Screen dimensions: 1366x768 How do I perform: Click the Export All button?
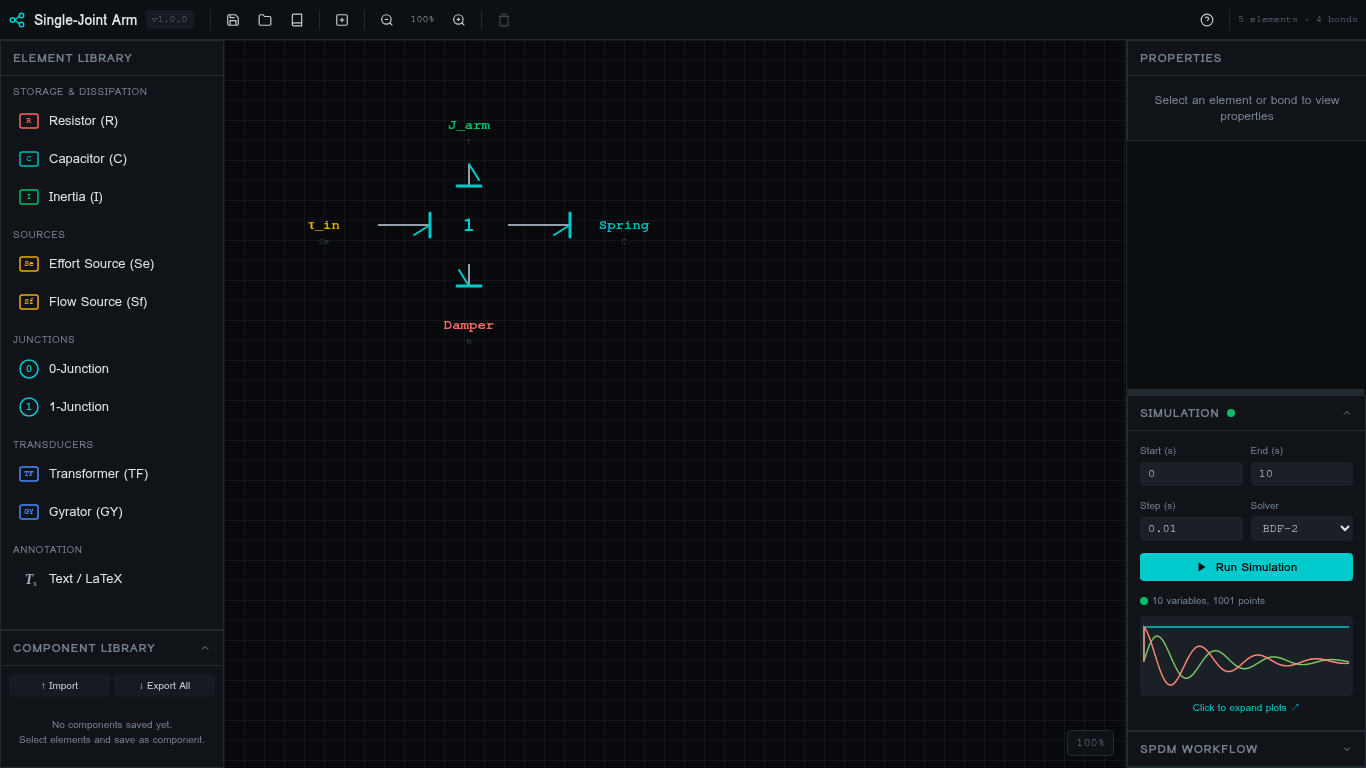coord(164,686)
